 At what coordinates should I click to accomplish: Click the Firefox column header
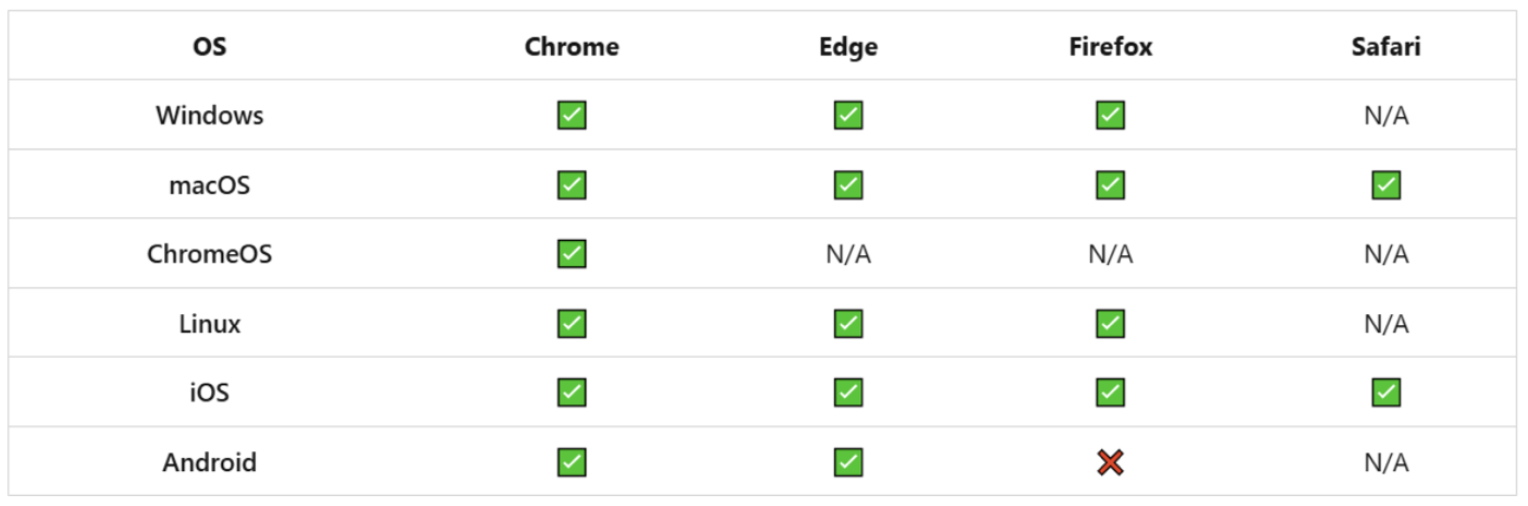pyautogui.click(x=1110, y=46)
